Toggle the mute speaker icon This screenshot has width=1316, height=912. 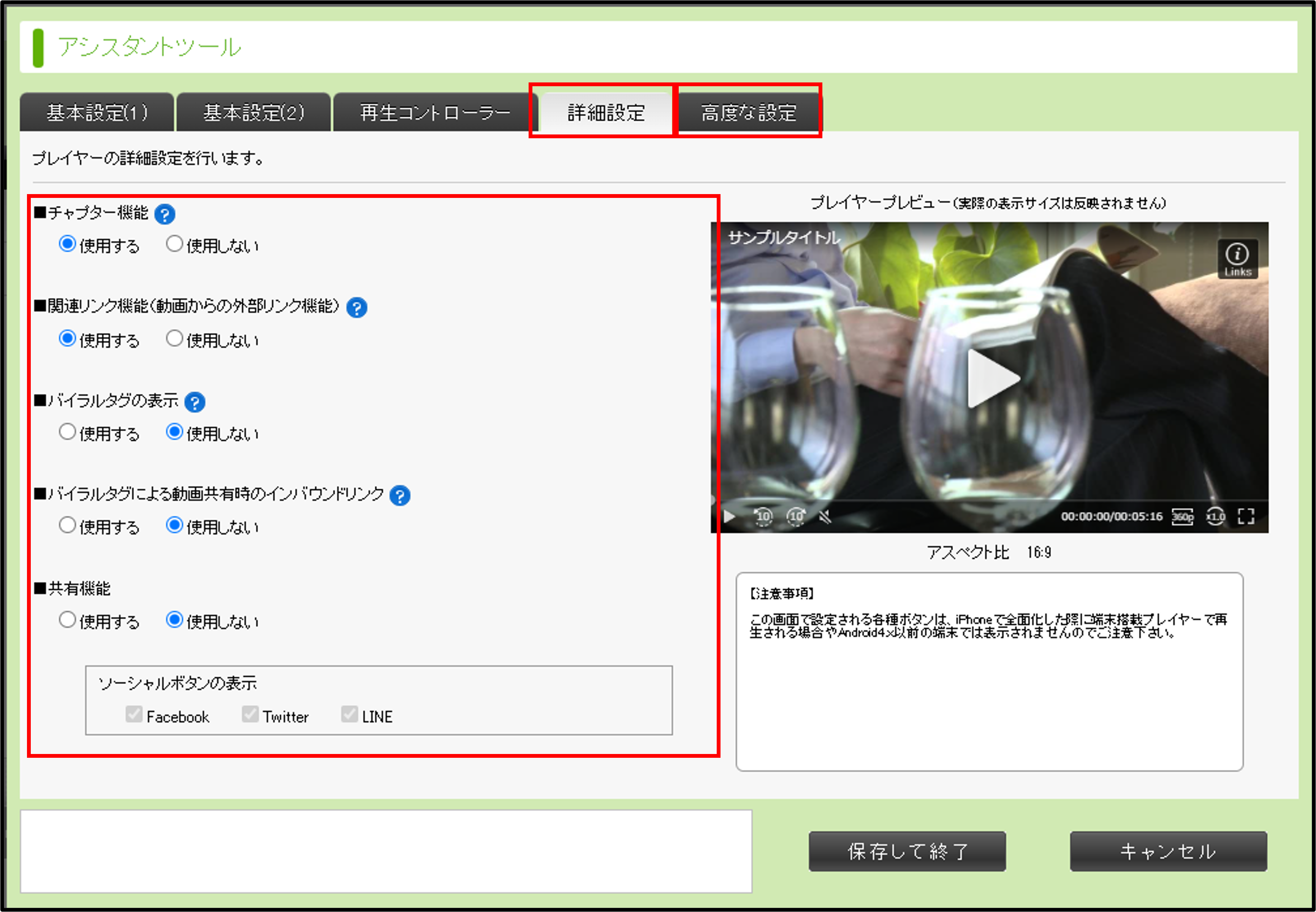[x=825, y=517]
